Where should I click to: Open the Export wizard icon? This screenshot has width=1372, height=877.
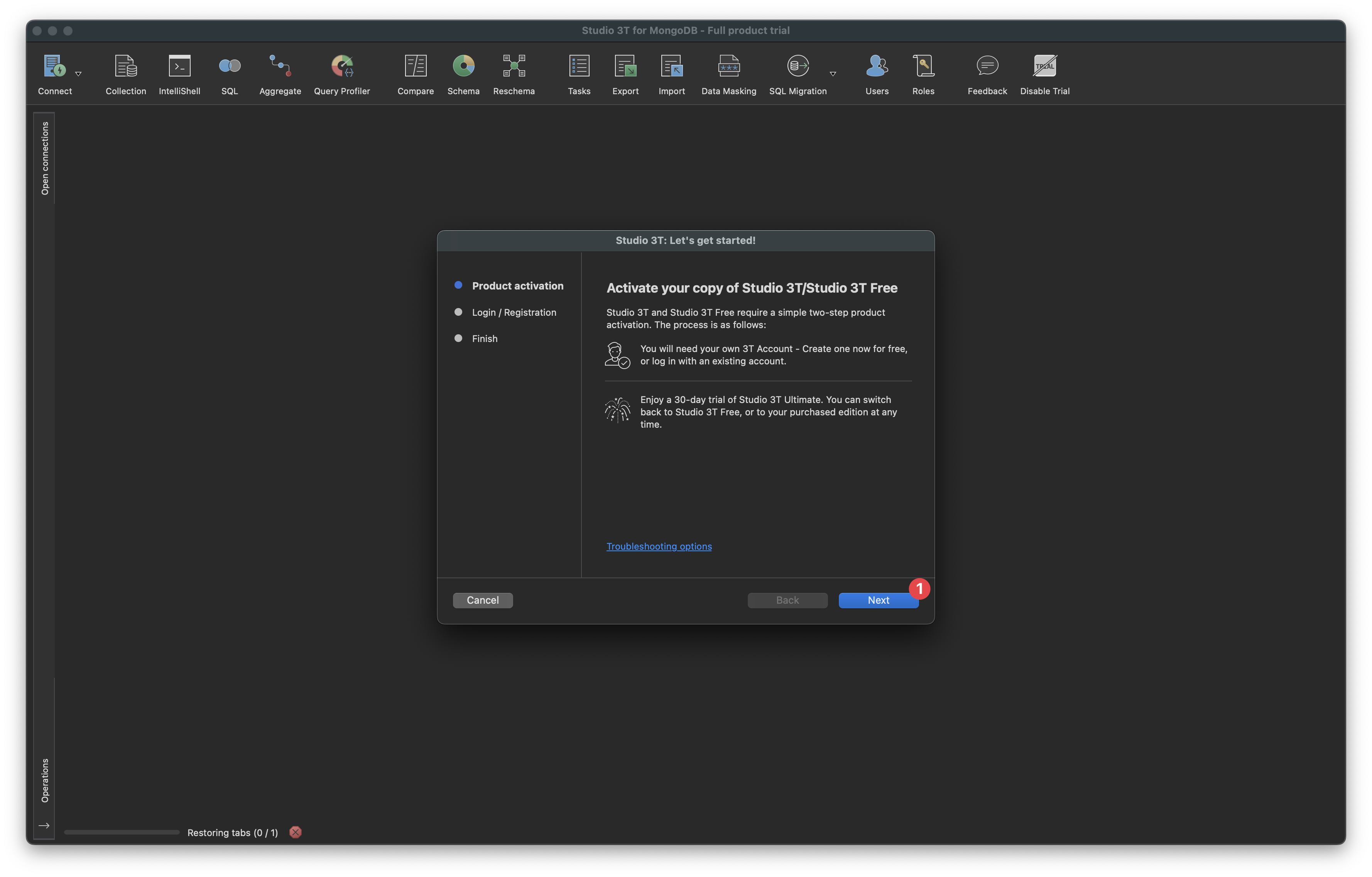(x=625, y=66)
